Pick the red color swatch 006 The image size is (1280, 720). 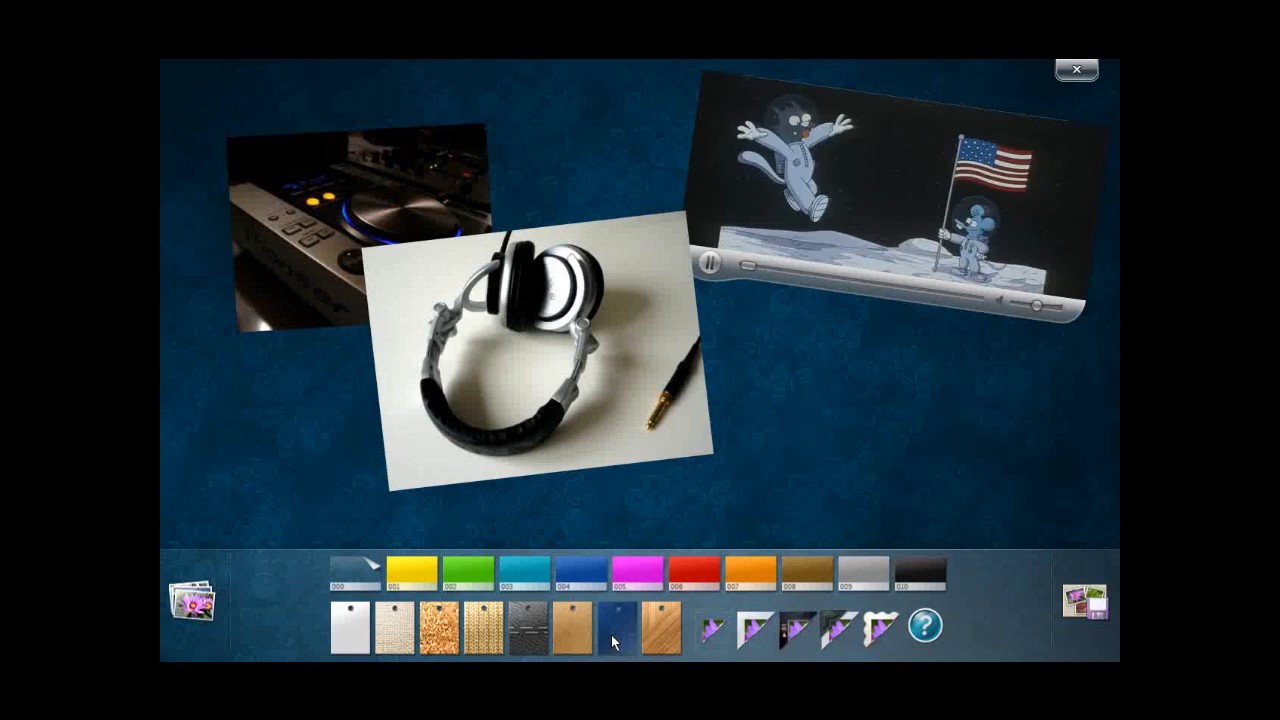694,574
